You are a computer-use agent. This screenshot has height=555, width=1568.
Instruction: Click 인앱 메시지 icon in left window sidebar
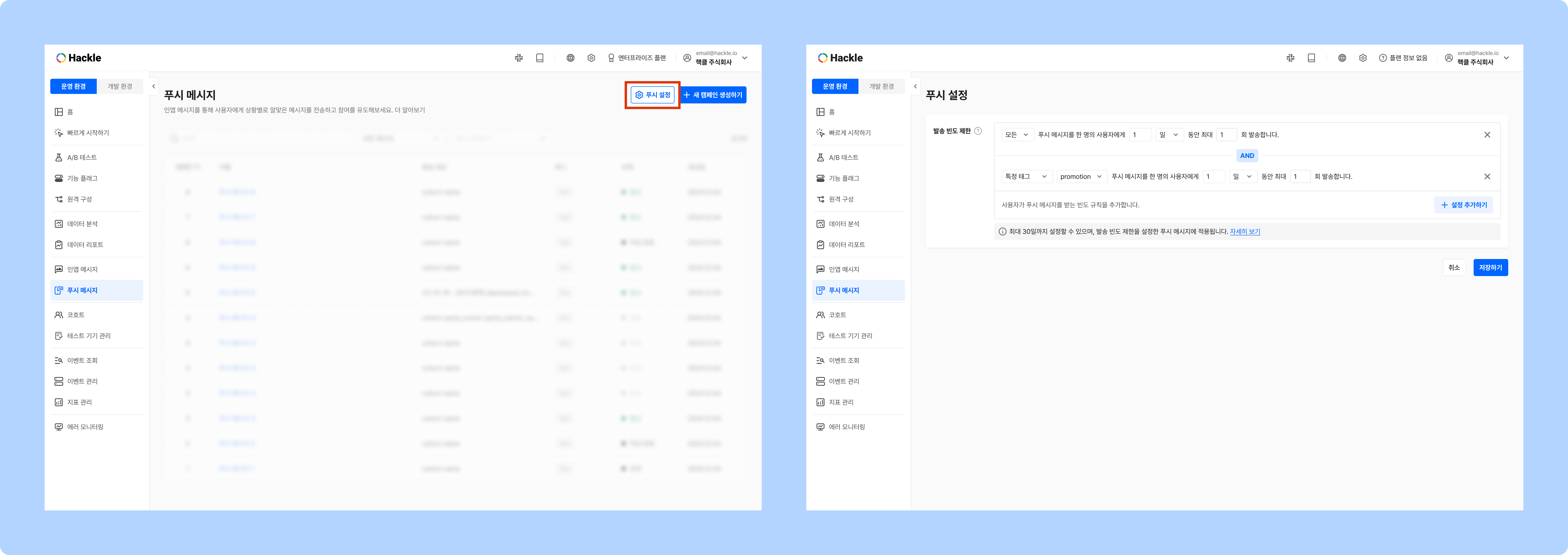point(59,270)
